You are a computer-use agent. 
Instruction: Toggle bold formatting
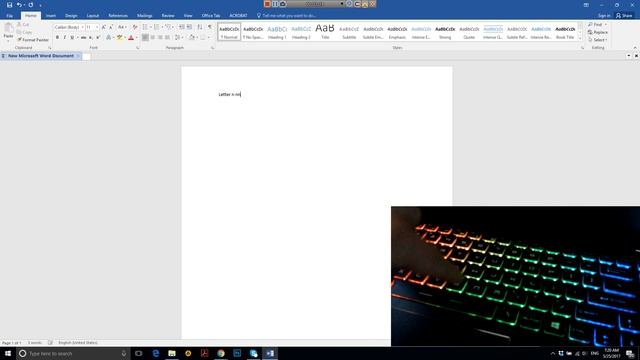[57, 37]
